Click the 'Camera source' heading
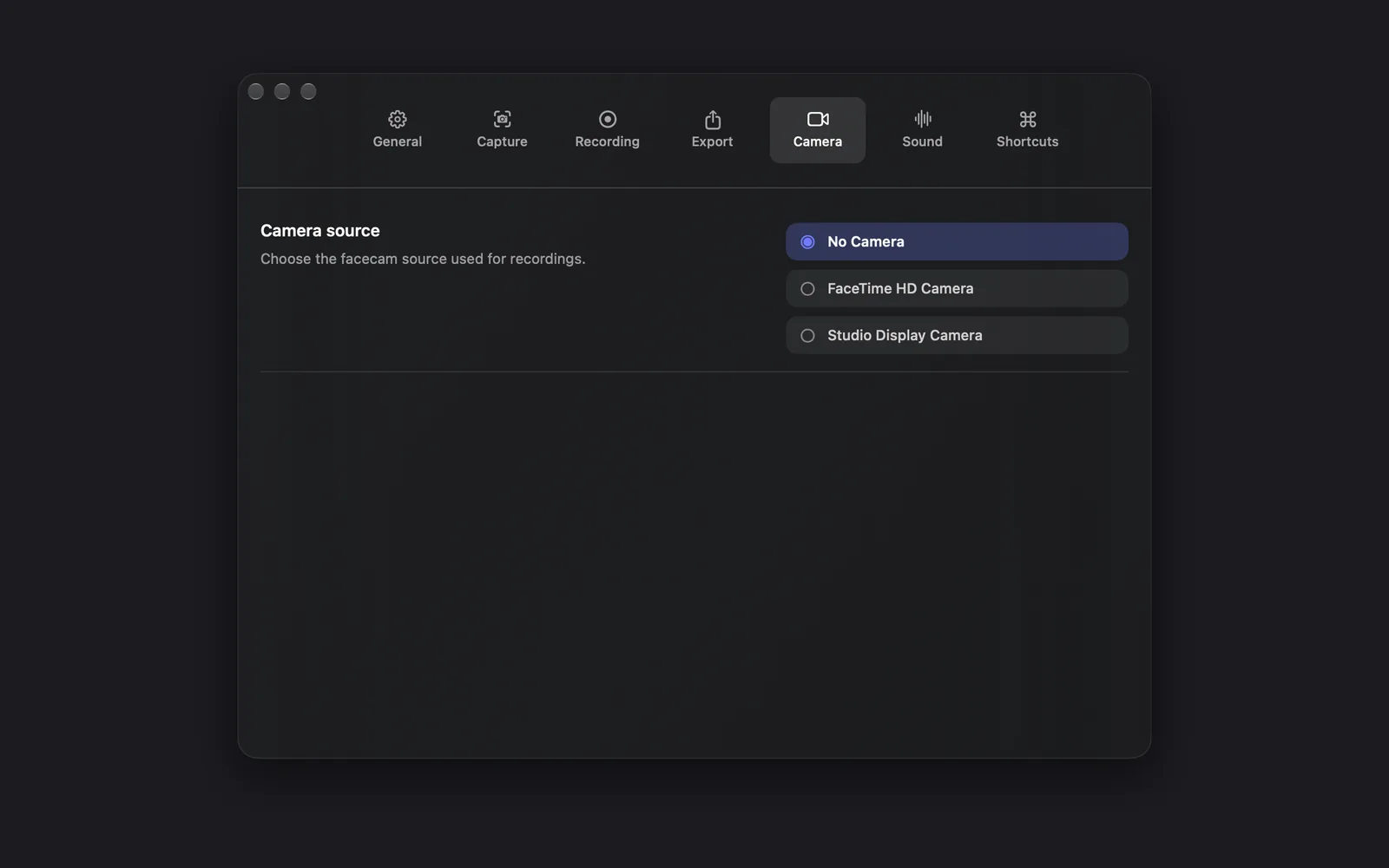Viewport: 1389px width, 868px height. click(320, 231)
